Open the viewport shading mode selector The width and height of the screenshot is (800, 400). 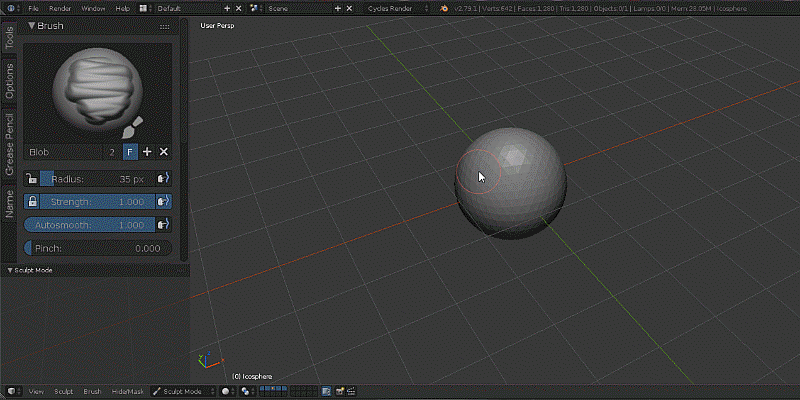pyautogui.click(x=227, y=391)
